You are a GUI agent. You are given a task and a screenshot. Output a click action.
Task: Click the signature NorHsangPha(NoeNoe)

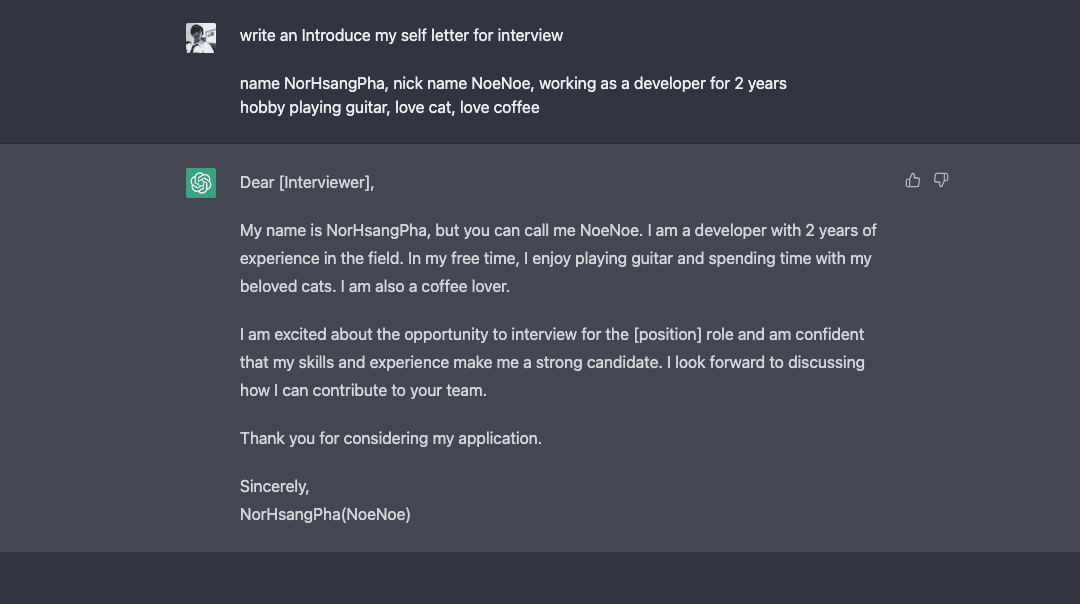(324, 514)
